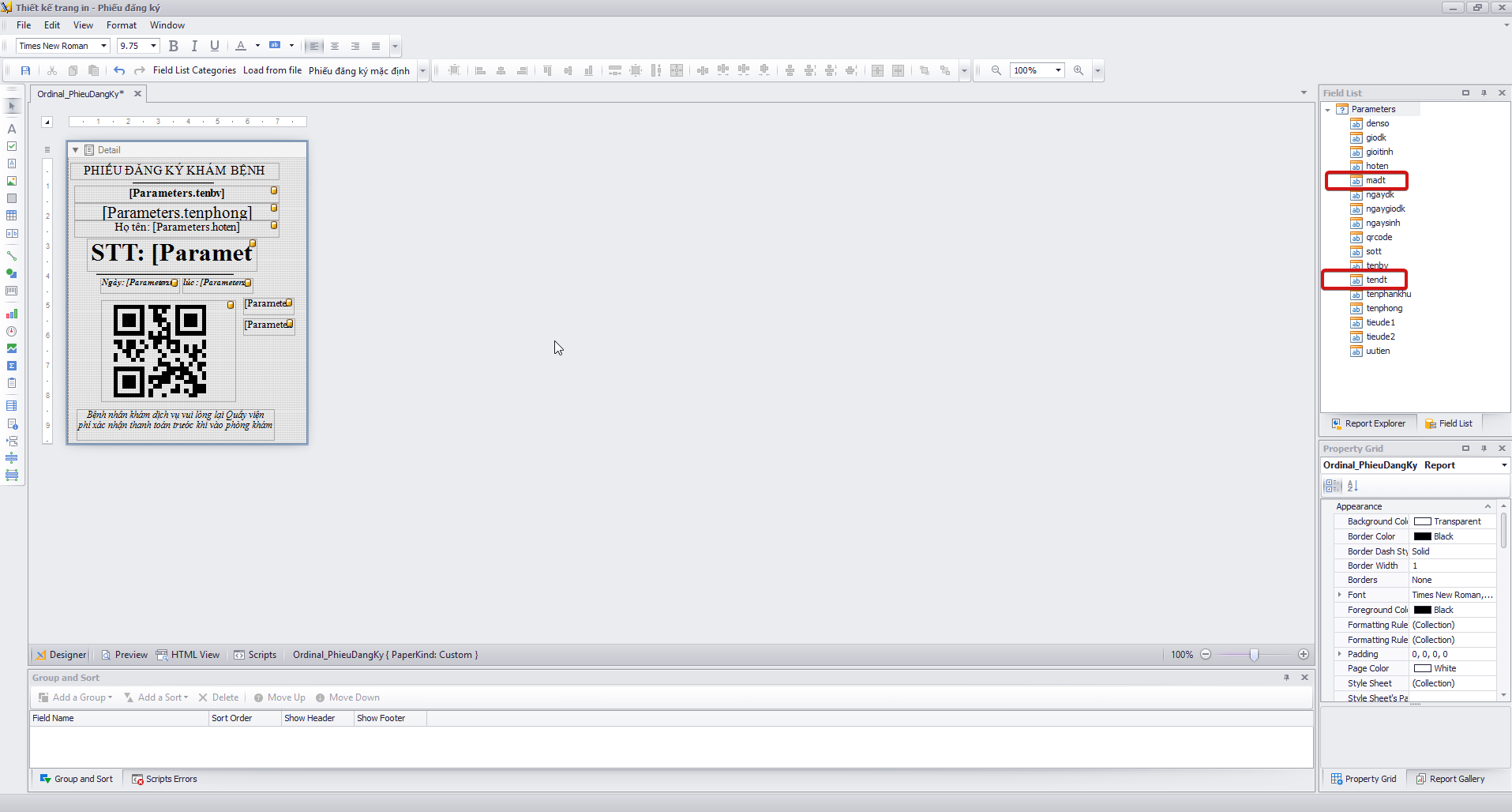This screenshot has width=1512, height=812.
Task: Switch to the Preview tab
Action: [124, 655]
